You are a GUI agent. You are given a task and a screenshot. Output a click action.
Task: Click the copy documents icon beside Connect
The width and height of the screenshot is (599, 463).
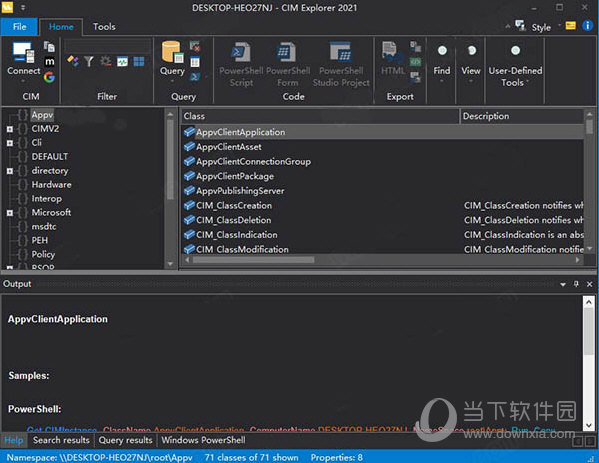(x=49, y=47)
